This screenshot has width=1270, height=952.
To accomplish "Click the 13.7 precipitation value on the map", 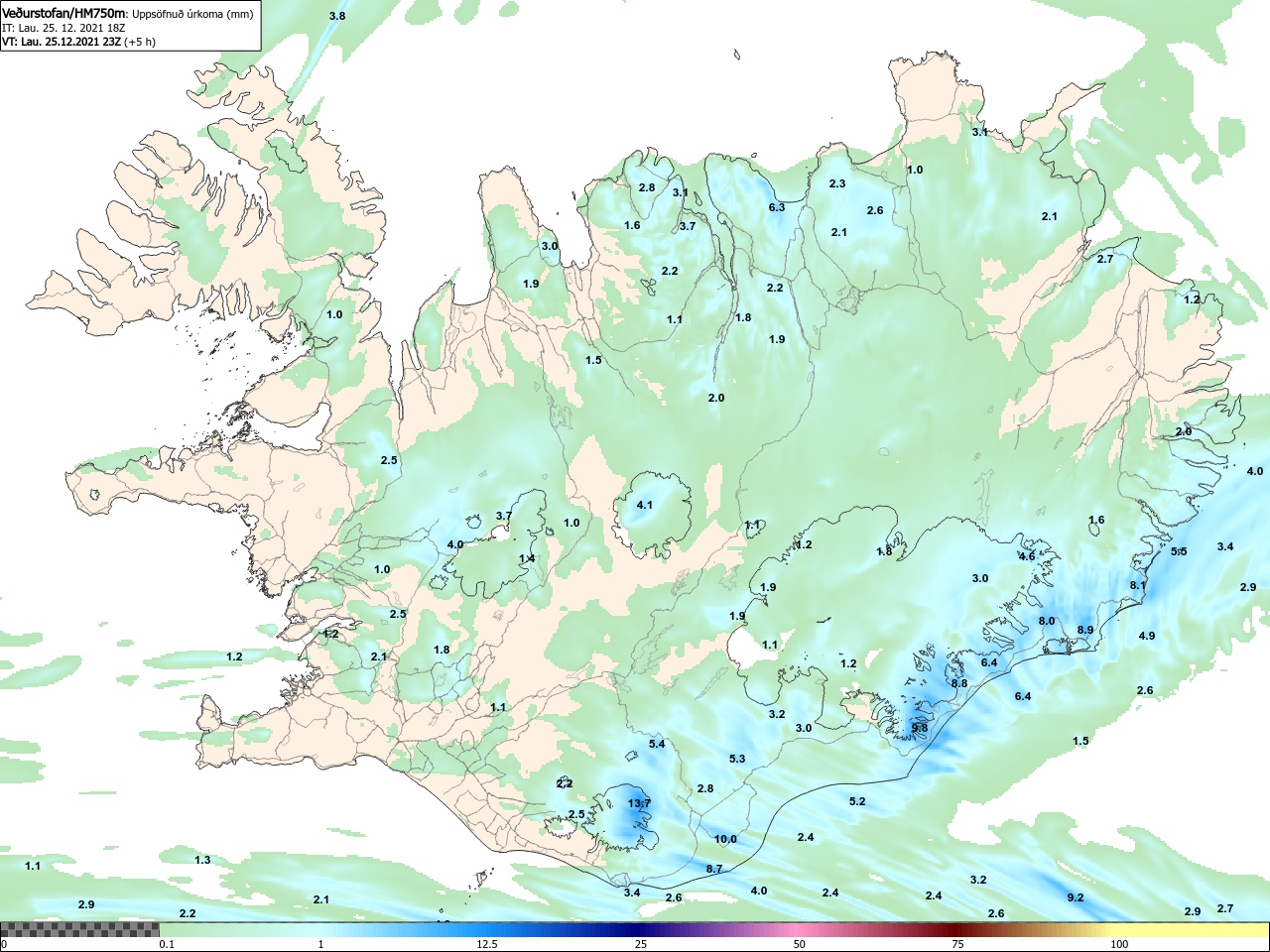I will pyautogui.click(x=640, y=803).
